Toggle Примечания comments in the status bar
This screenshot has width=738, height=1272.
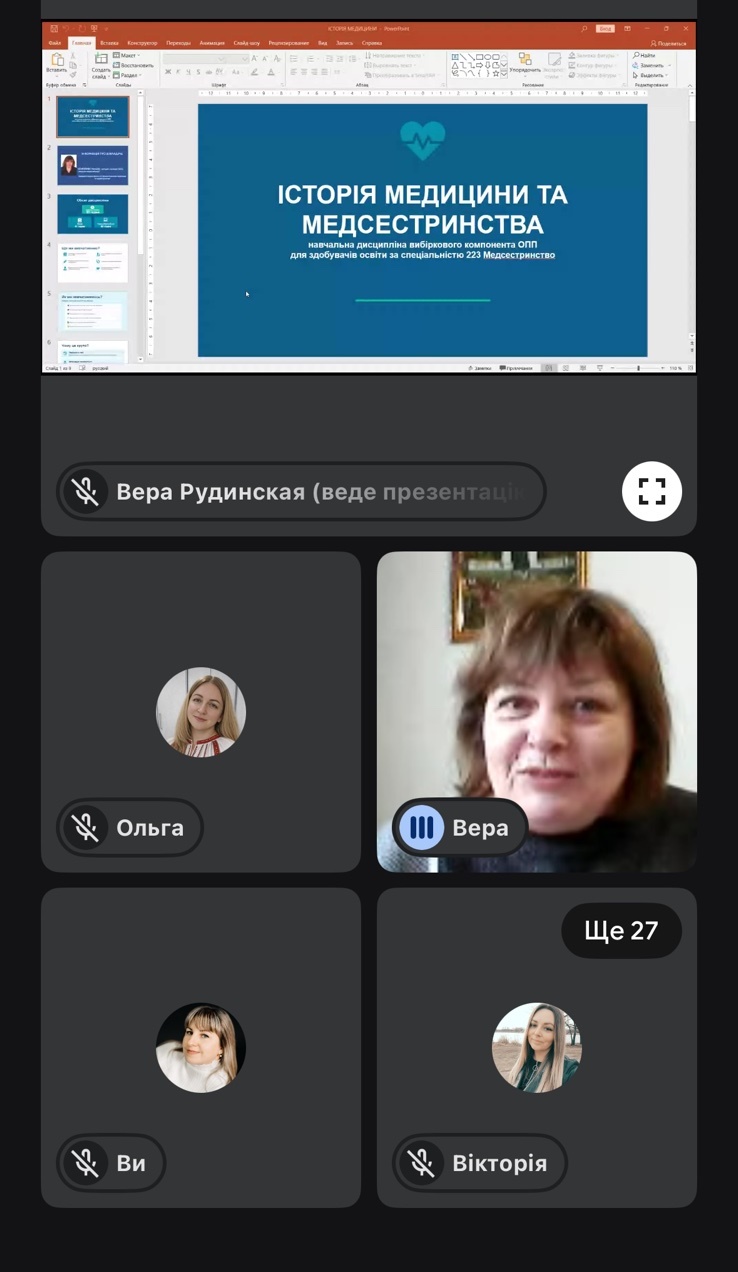pyautogui.click(x=517, y=368)
